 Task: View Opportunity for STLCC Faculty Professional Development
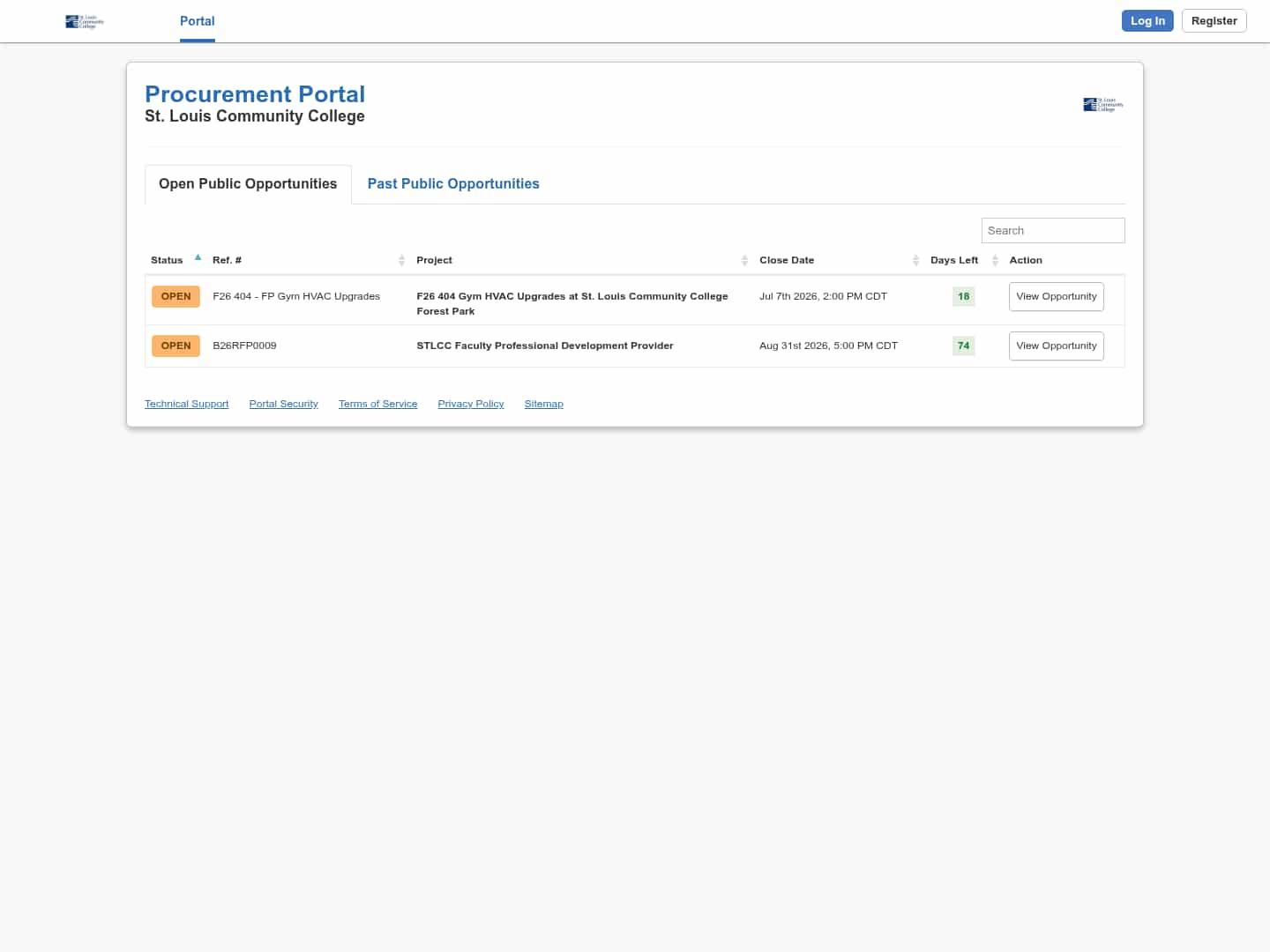(x=1057, y=346)
